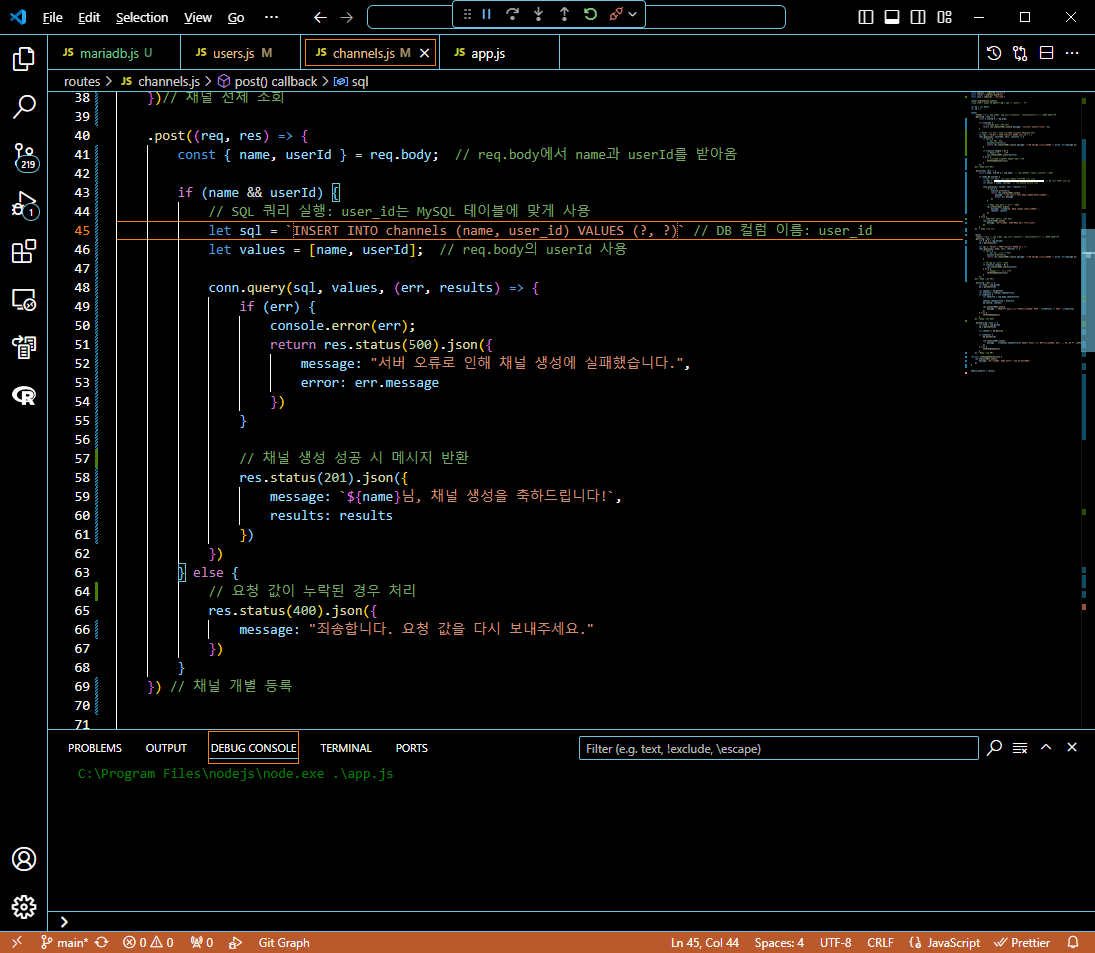Click the main* branch in status bar
This screenshot has height=953, width=1095.
coord(64,943)
